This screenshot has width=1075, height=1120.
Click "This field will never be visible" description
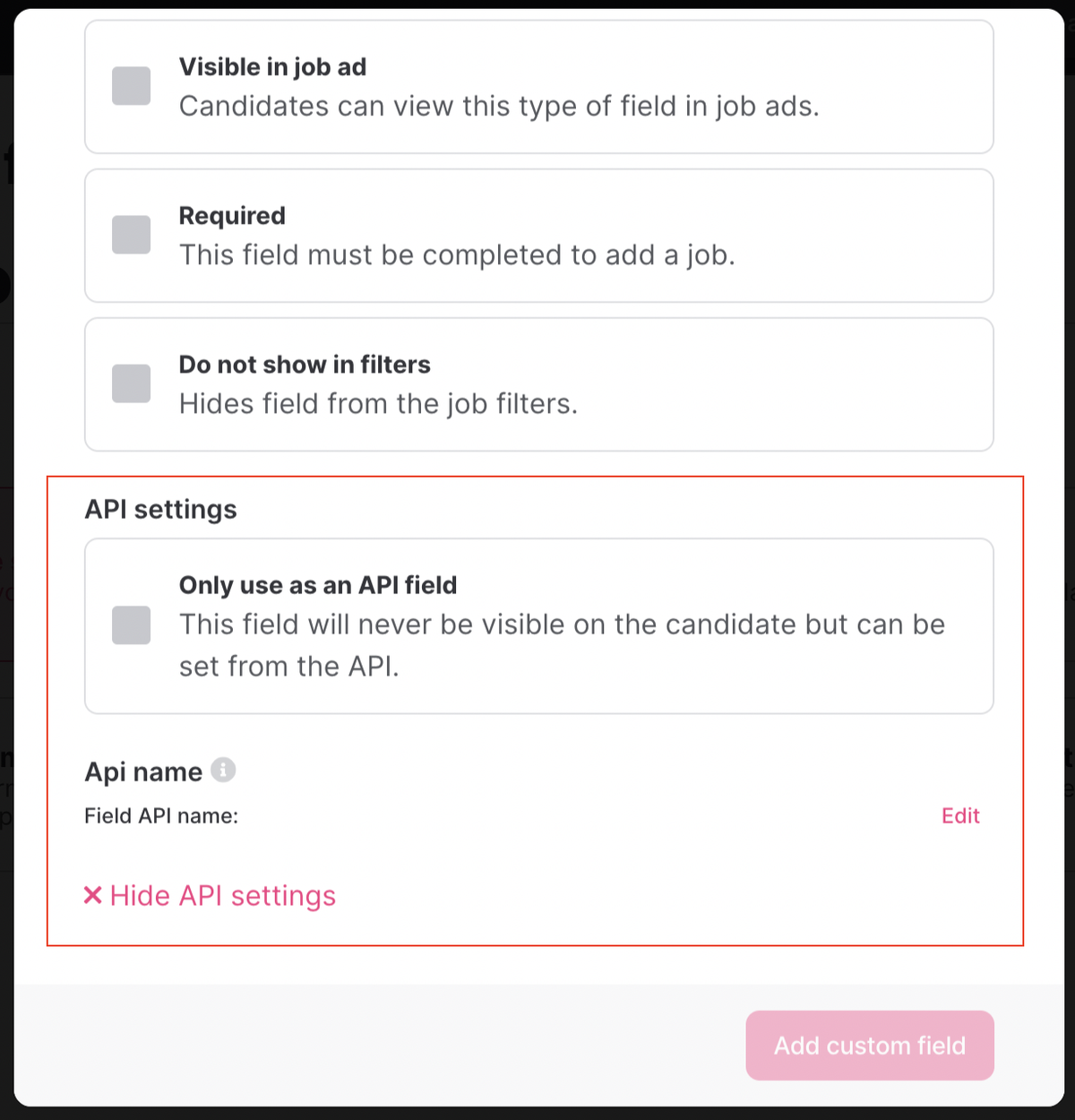[x=562, y=625]
